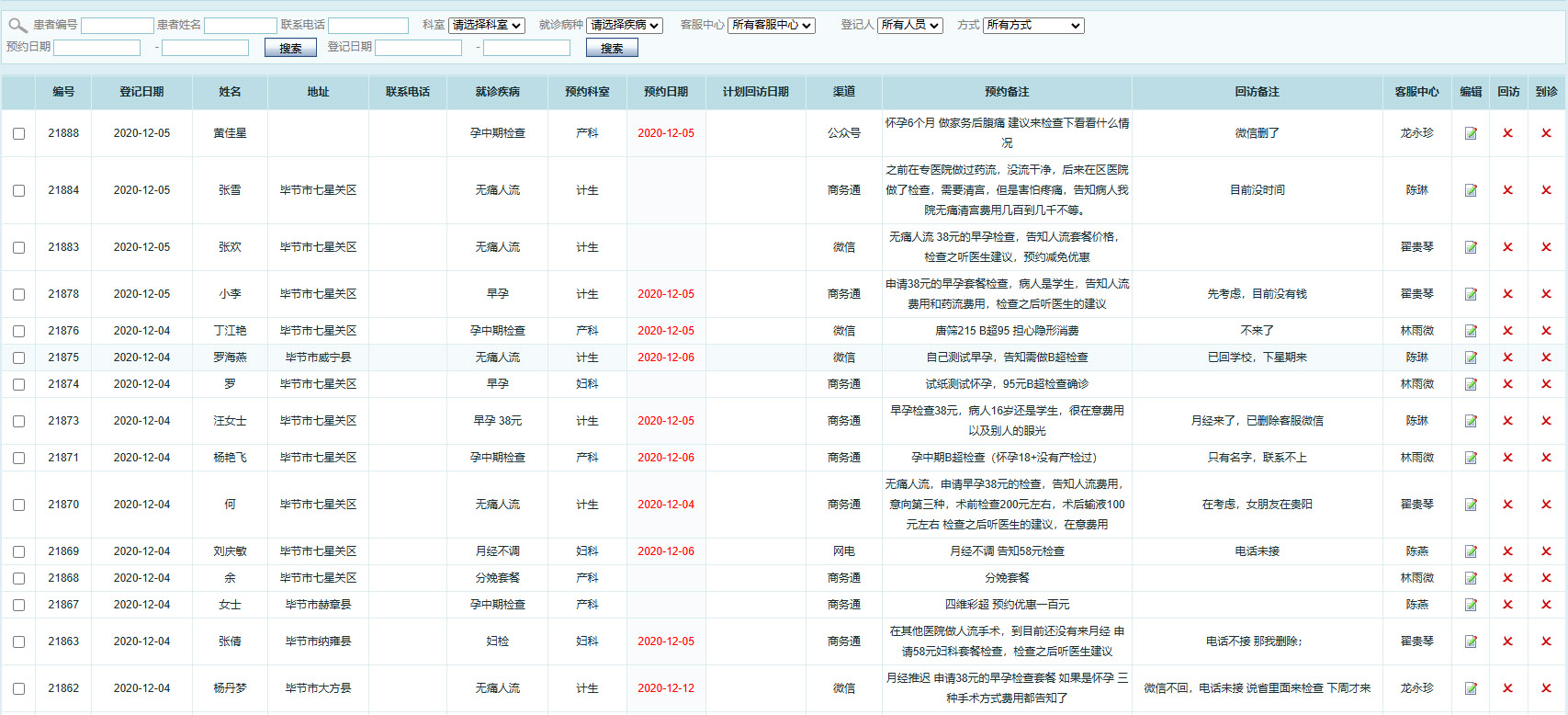This screenshot has width=1568, height=715.
Task: Click the edit icon for record 21878
Action: click(1471, 294)
